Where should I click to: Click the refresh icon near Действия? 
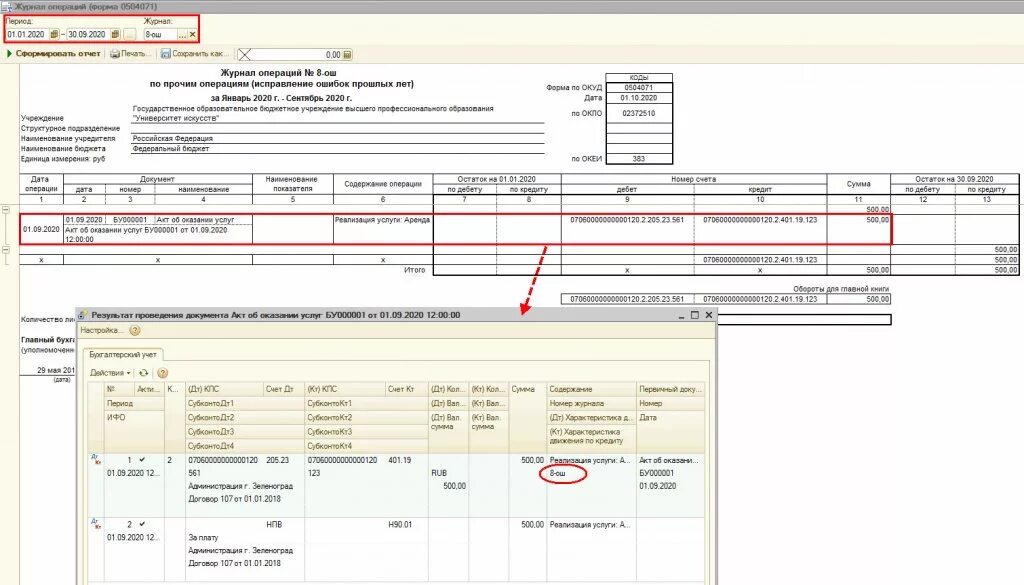[144, 373]
